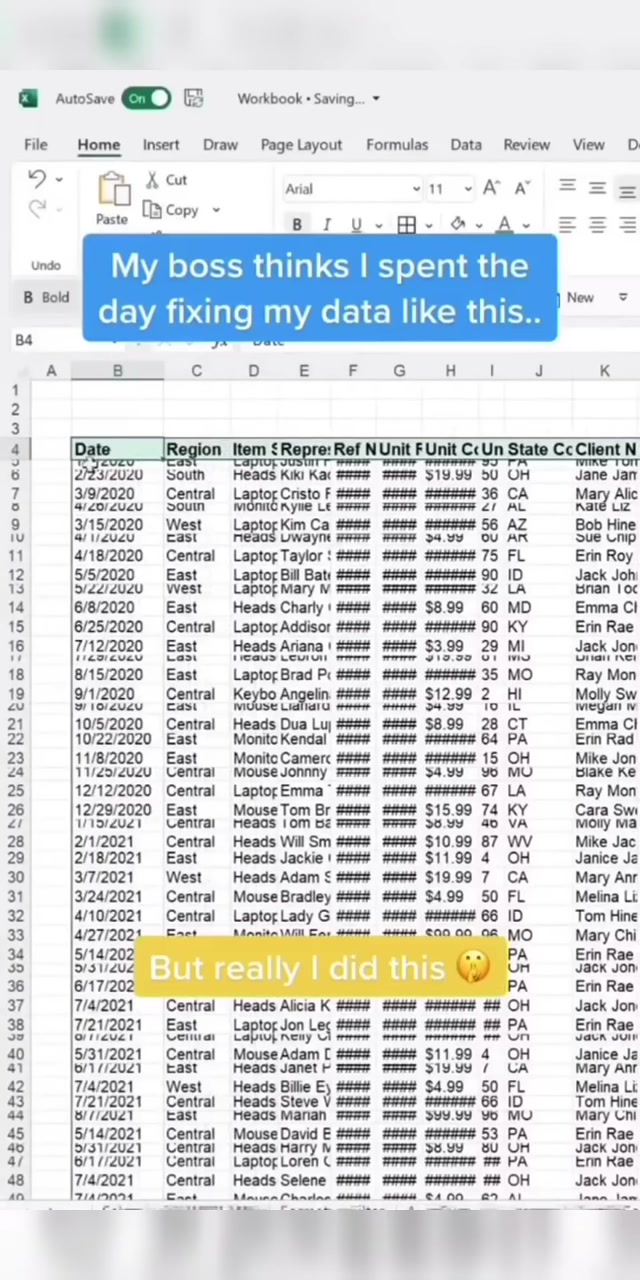
Task: Click the Copy icon in the clipboard group
Action: tap(153, 210)
